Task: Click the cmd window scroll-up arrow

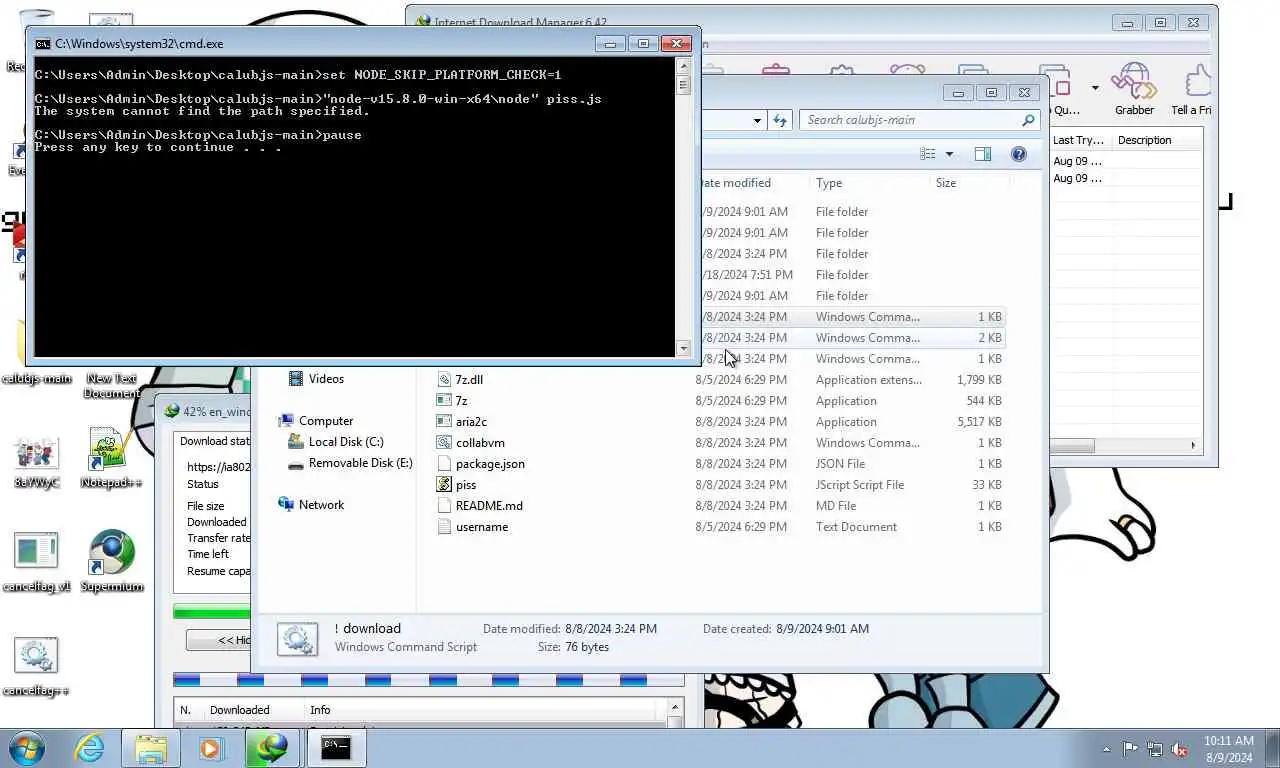Action: coord(683,66)
